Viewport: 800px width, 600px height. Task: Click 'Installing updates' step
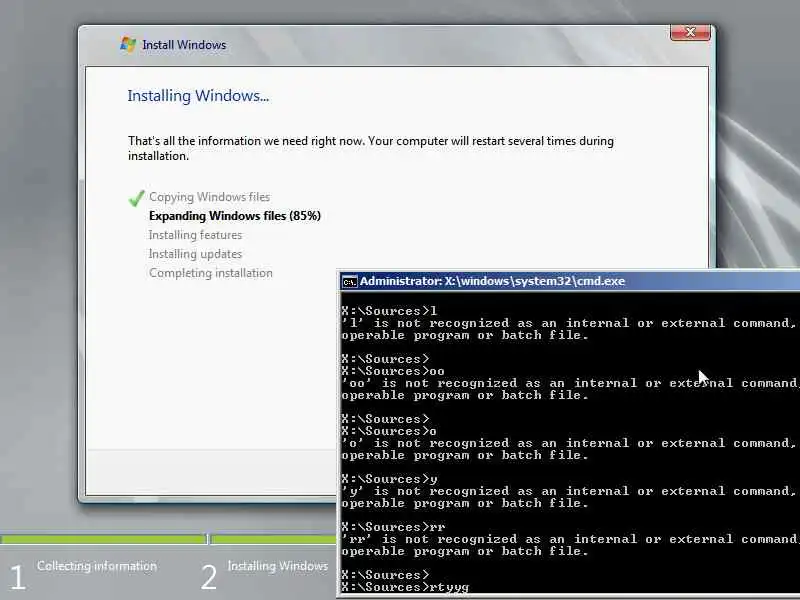point(195,254)
